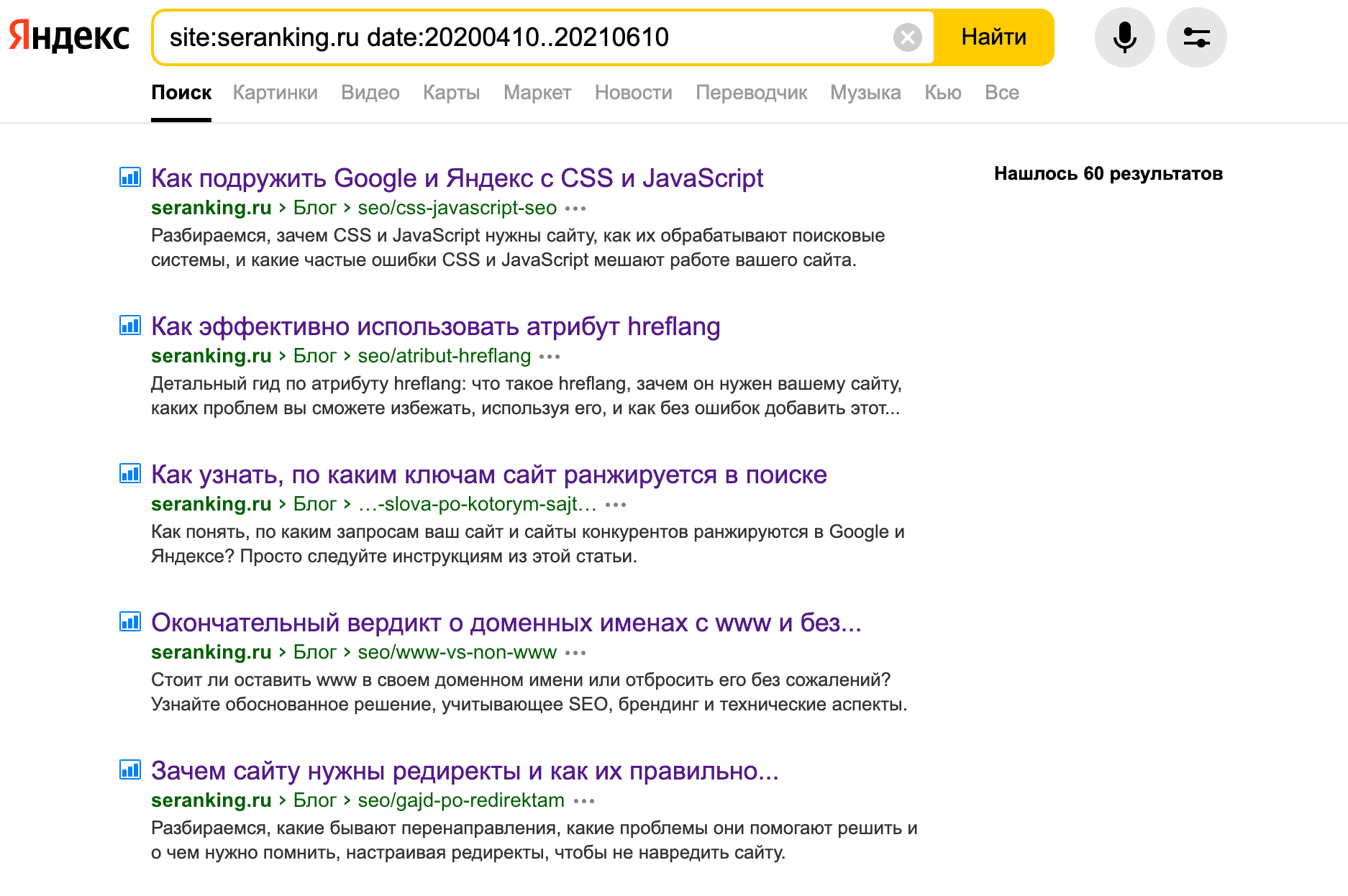Open result Как подружить Google и Яндекс
This screenshot has height=896, width=1348.
coord(457,178)
